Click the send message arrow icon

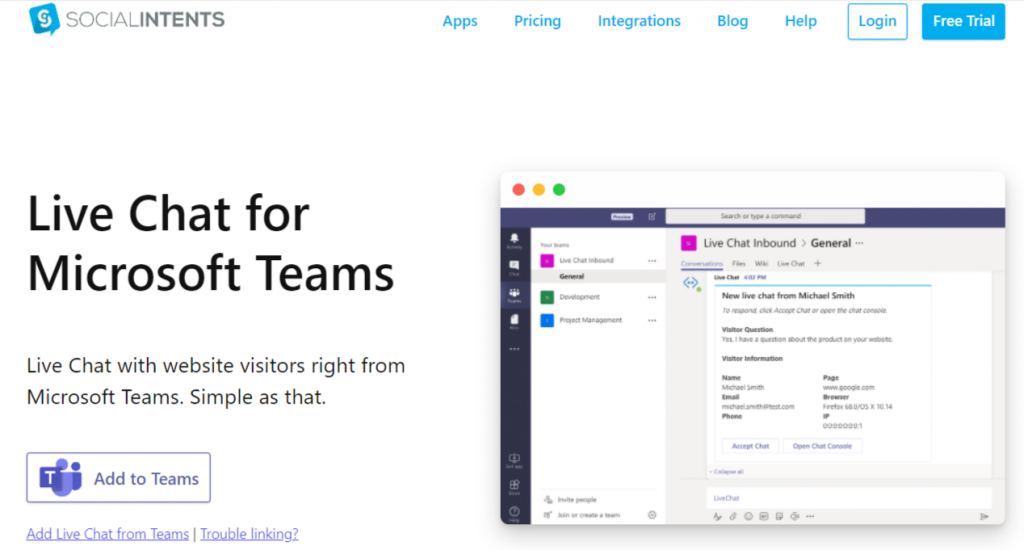tap(984, 516)
